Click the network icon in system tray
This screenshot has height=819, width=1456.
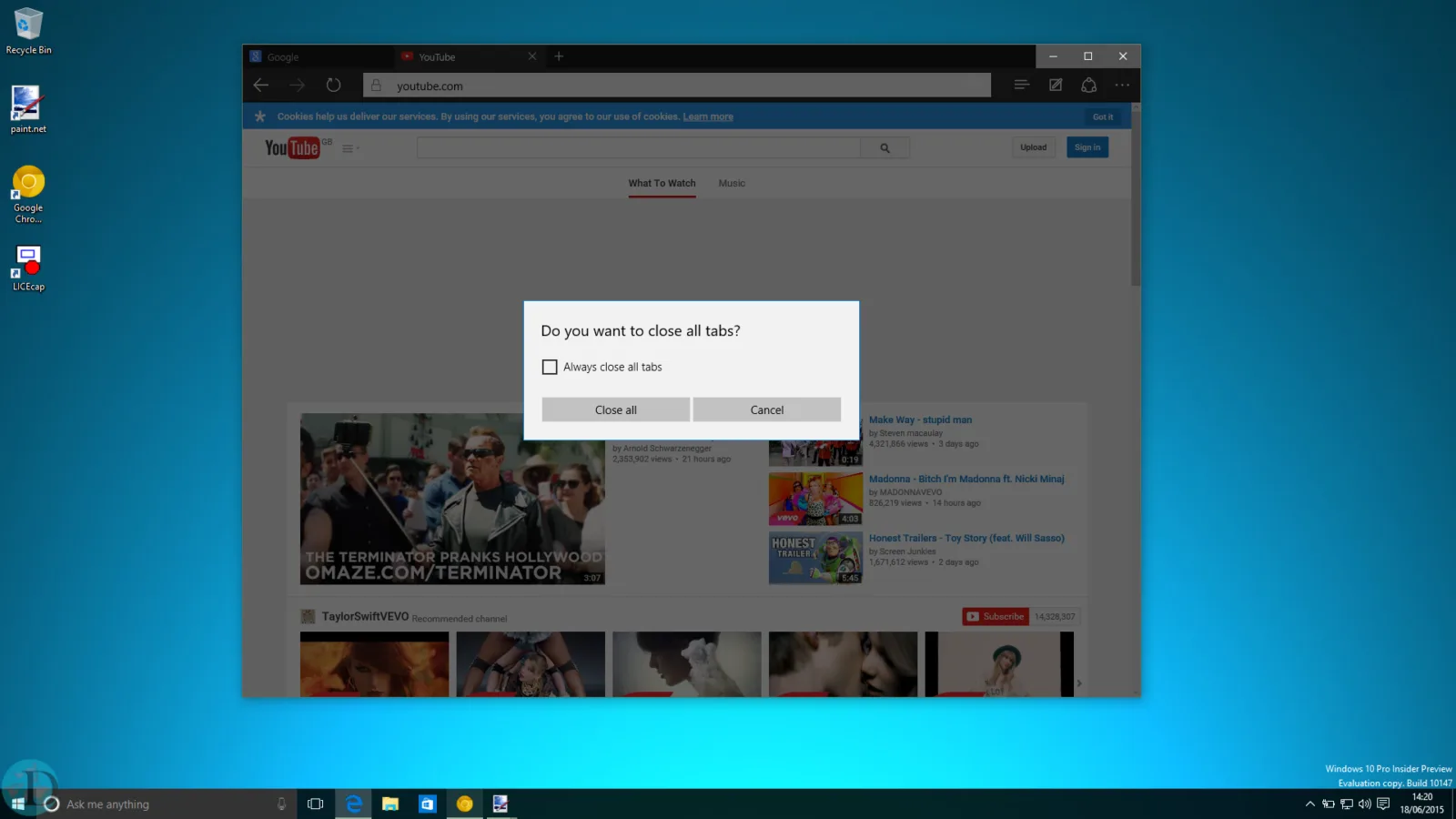coord(1347,804)
